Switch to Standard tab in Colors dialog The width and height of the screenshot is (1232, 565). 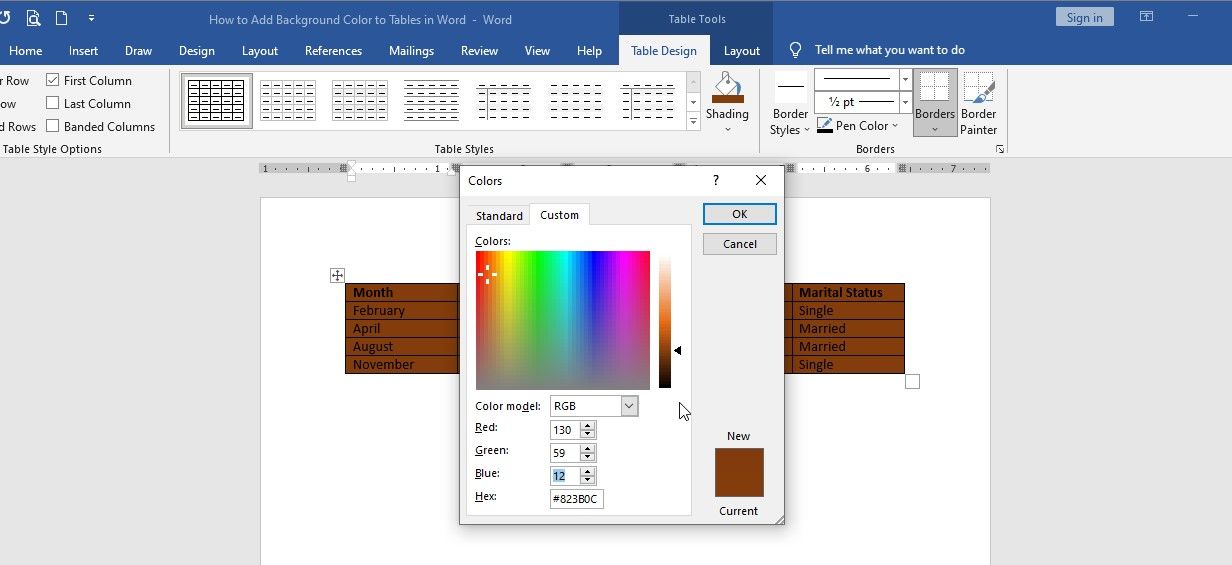coord(499,215)
